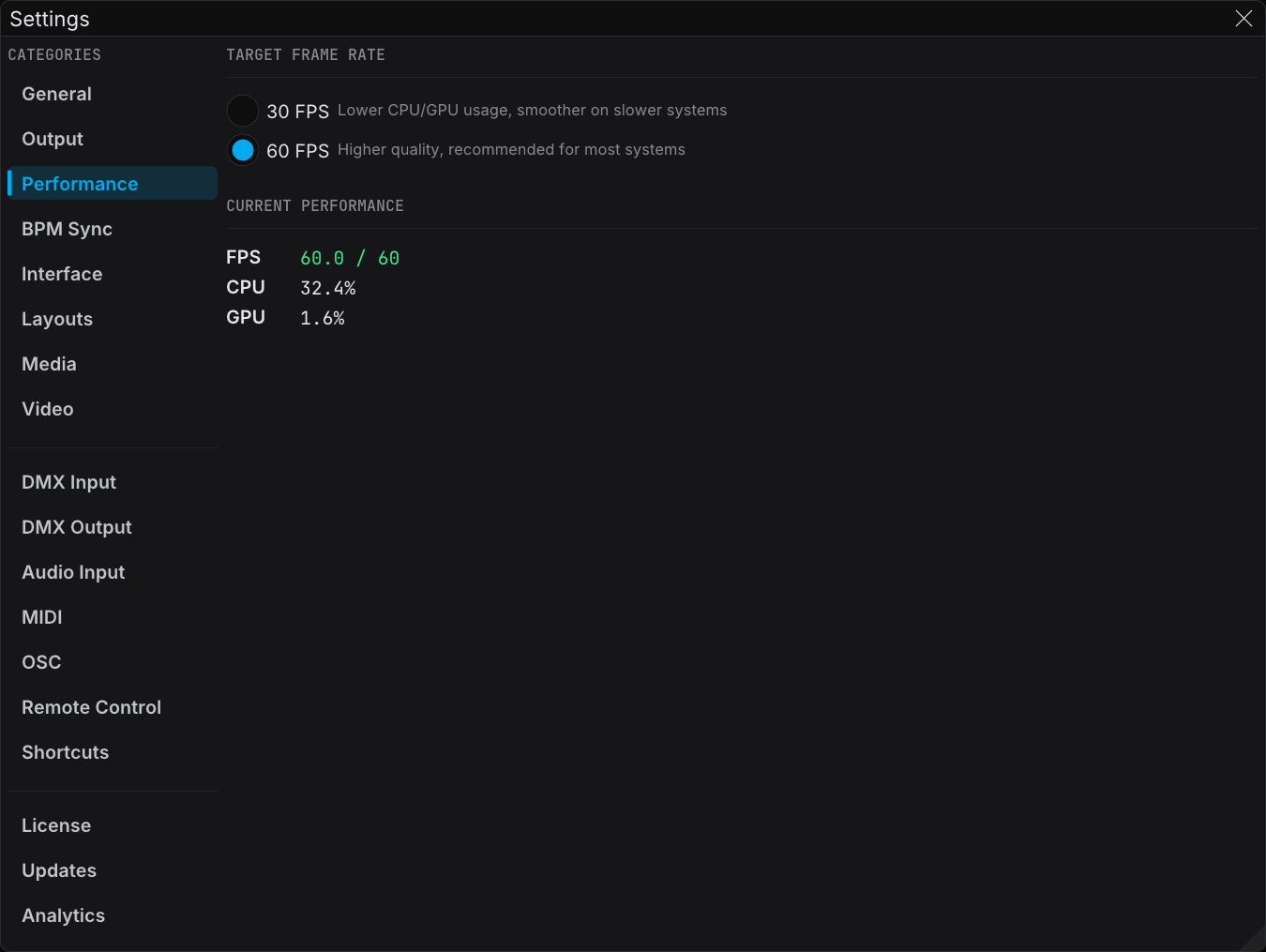
Task: Click the GPU usage value 1.6%
Action: [x=323, y=318]
